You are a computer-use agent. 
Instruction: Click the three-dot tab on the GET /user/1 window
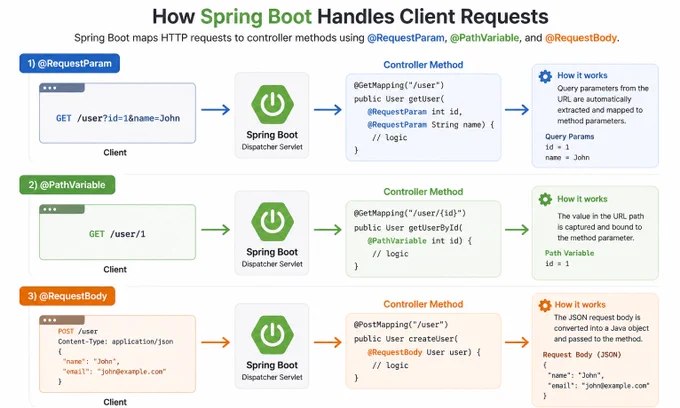[x=62, y=209]
